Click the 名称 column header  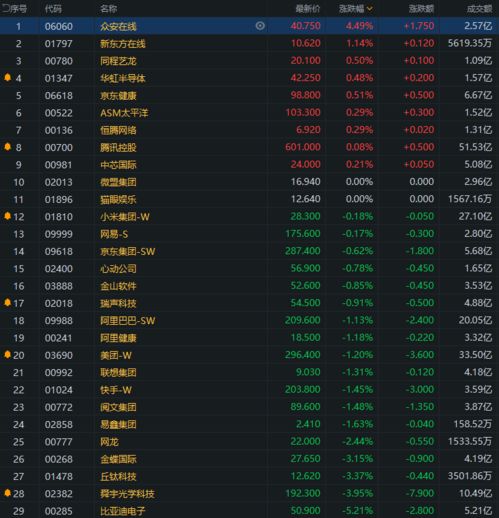109,9
